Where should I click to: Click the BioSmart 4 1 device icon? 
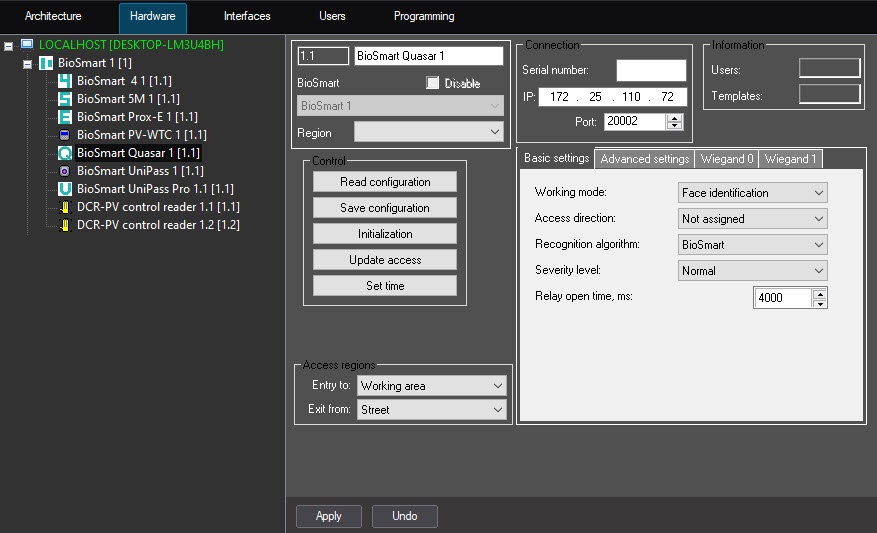click(65, 81)
